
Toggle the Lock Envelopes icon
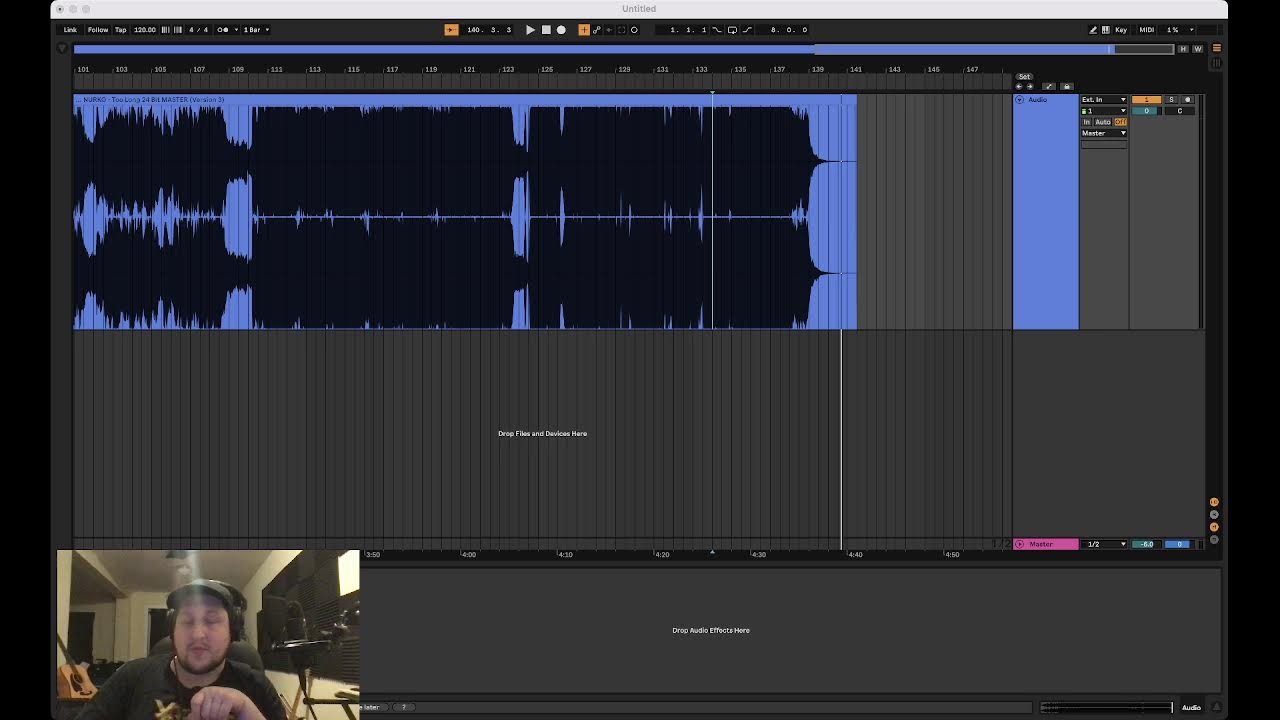click(x=1066, y=87)
